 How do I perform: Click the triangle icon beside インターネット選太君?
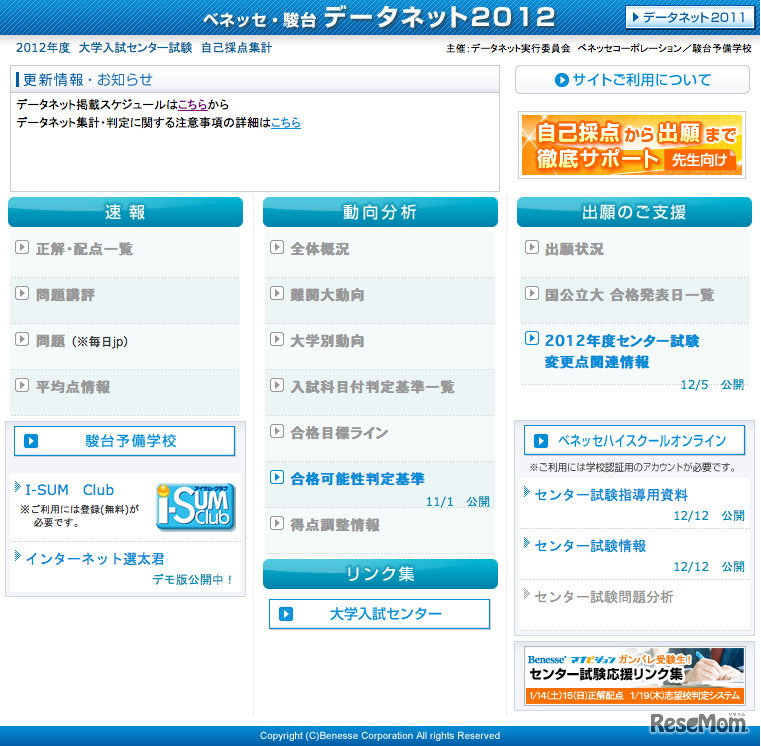tap(18, 556)
